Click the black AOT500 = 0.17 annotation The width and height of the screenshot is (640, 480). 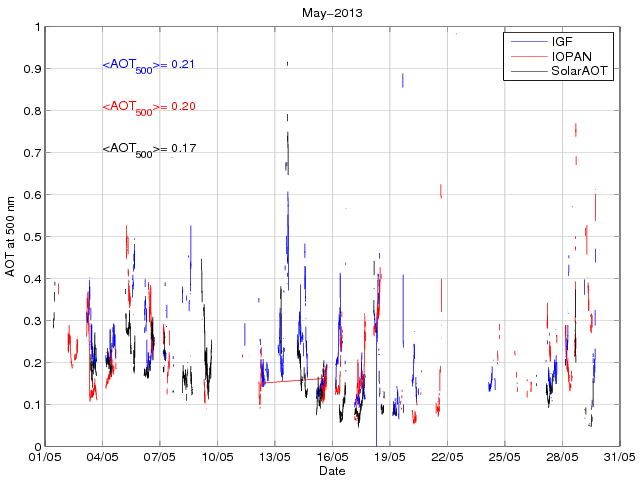click(x=148, y=149)
